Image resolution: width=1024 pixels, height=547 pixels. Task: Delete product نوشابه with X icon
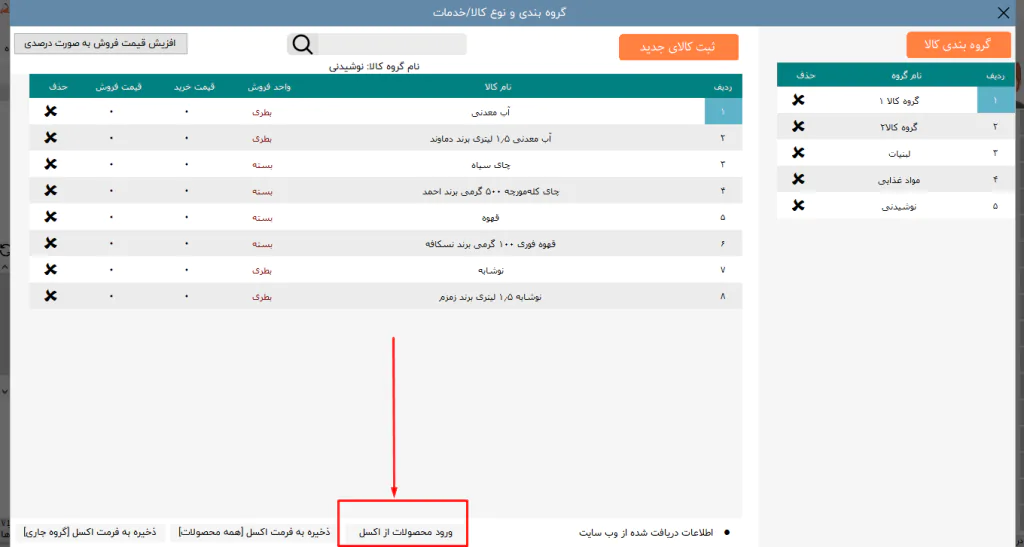coord(50,270)
